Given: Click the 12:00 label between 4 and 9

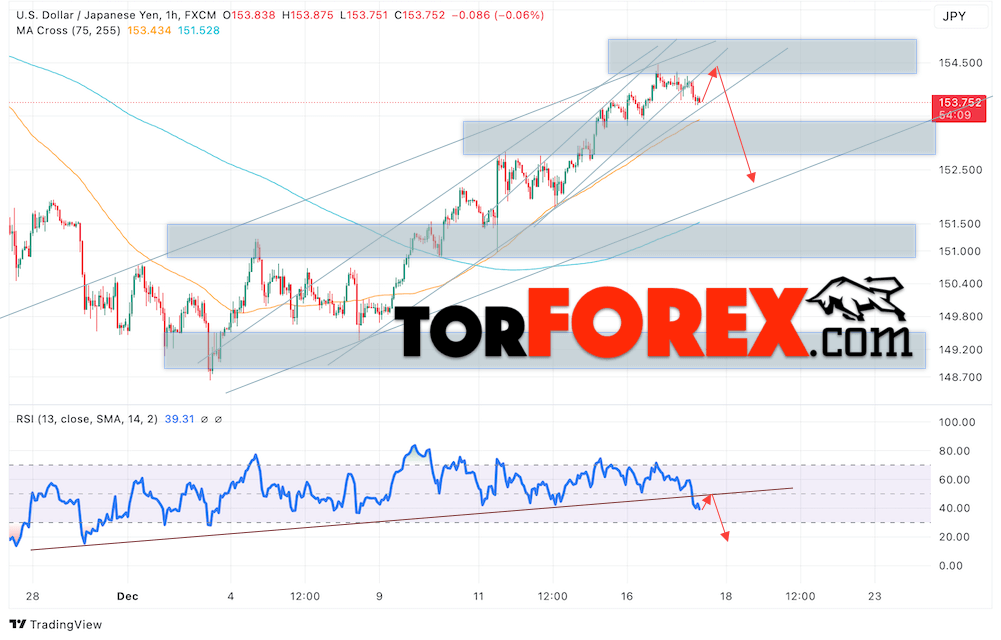Looking at the screenshot, I should point(305,597).
